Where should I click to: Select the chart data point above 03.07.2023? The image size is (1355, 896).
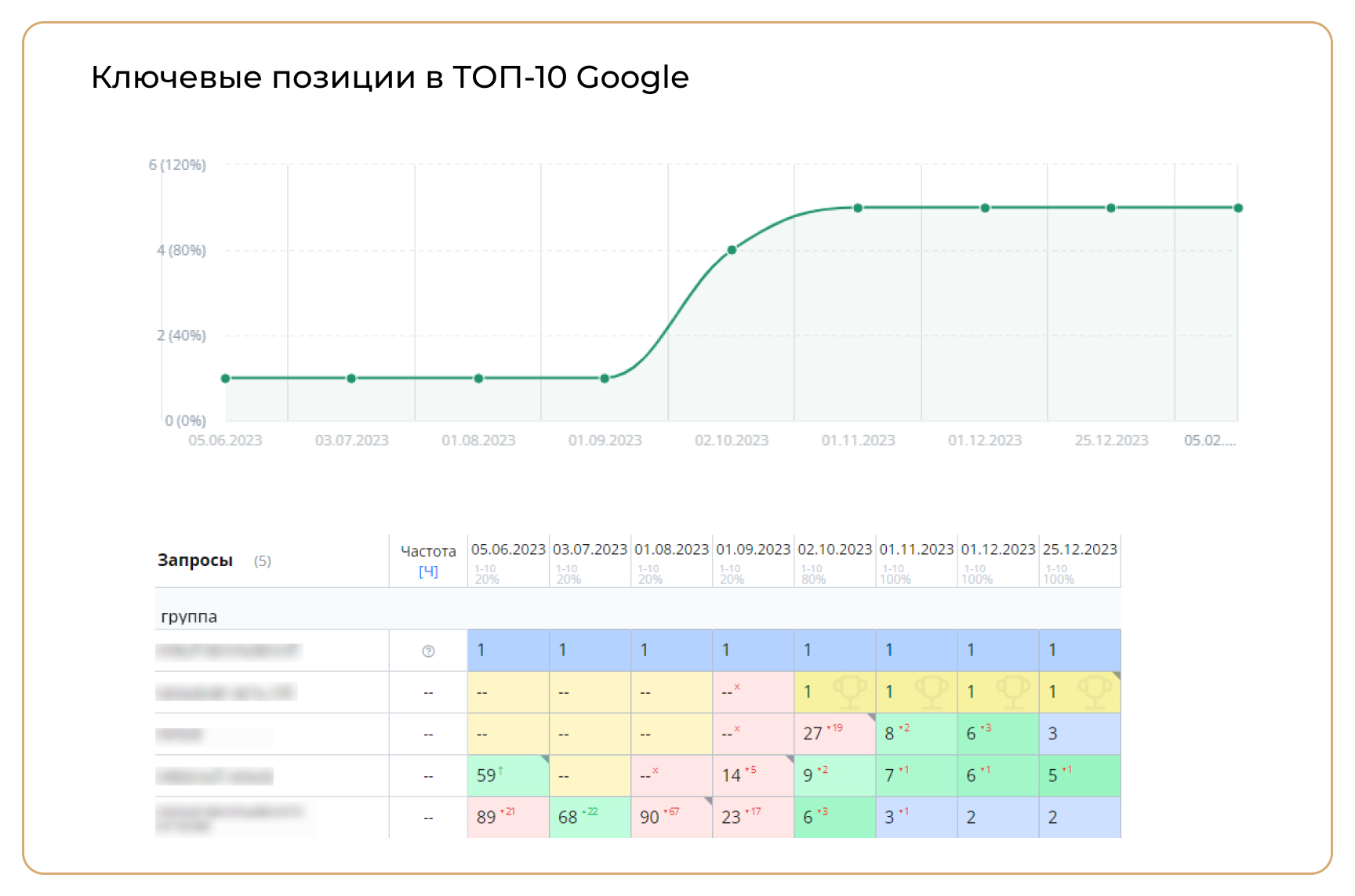pos(351,378)
